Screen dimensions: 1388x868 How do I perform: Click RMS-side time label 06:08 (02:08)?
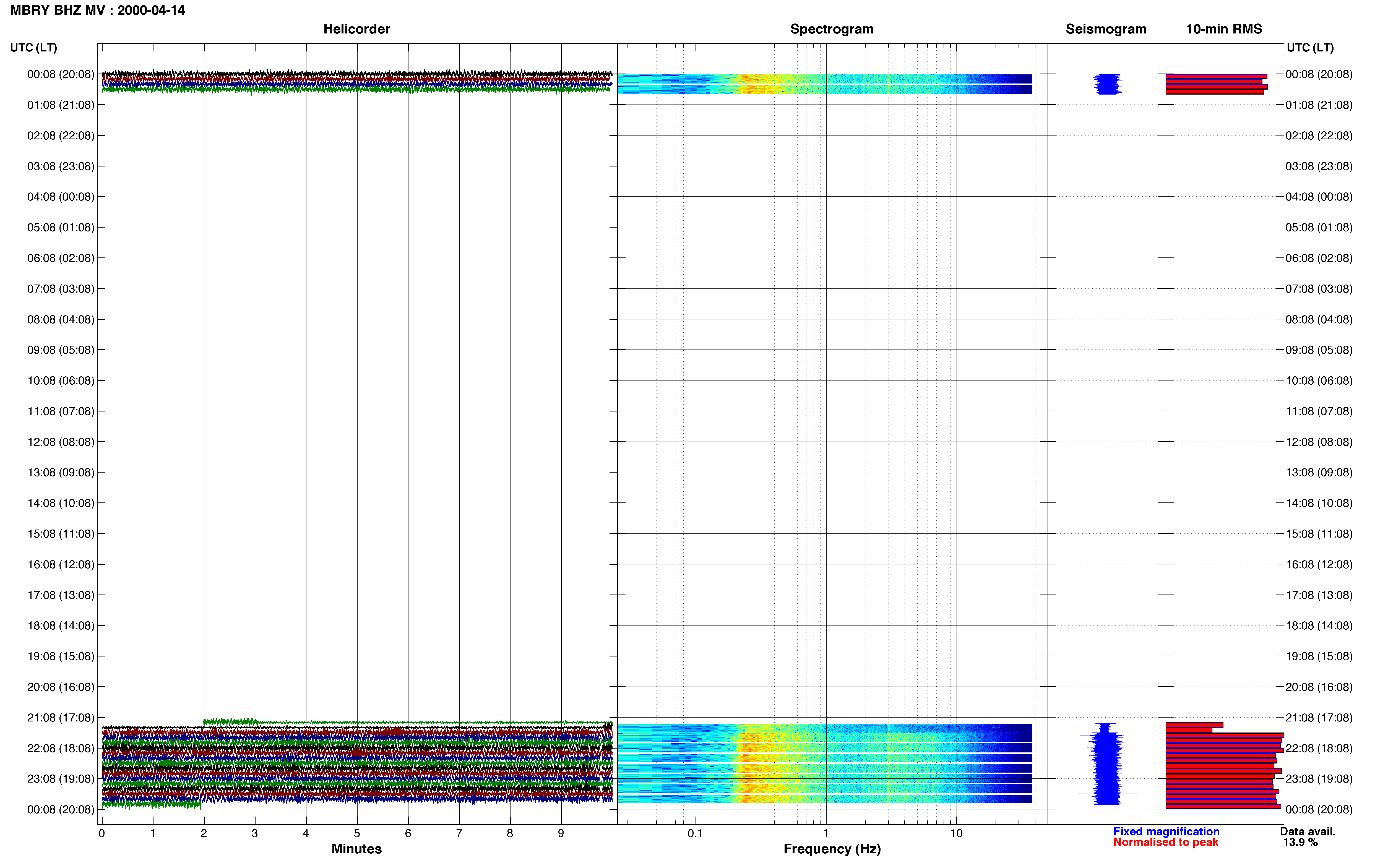click(x=1319, y=258)
